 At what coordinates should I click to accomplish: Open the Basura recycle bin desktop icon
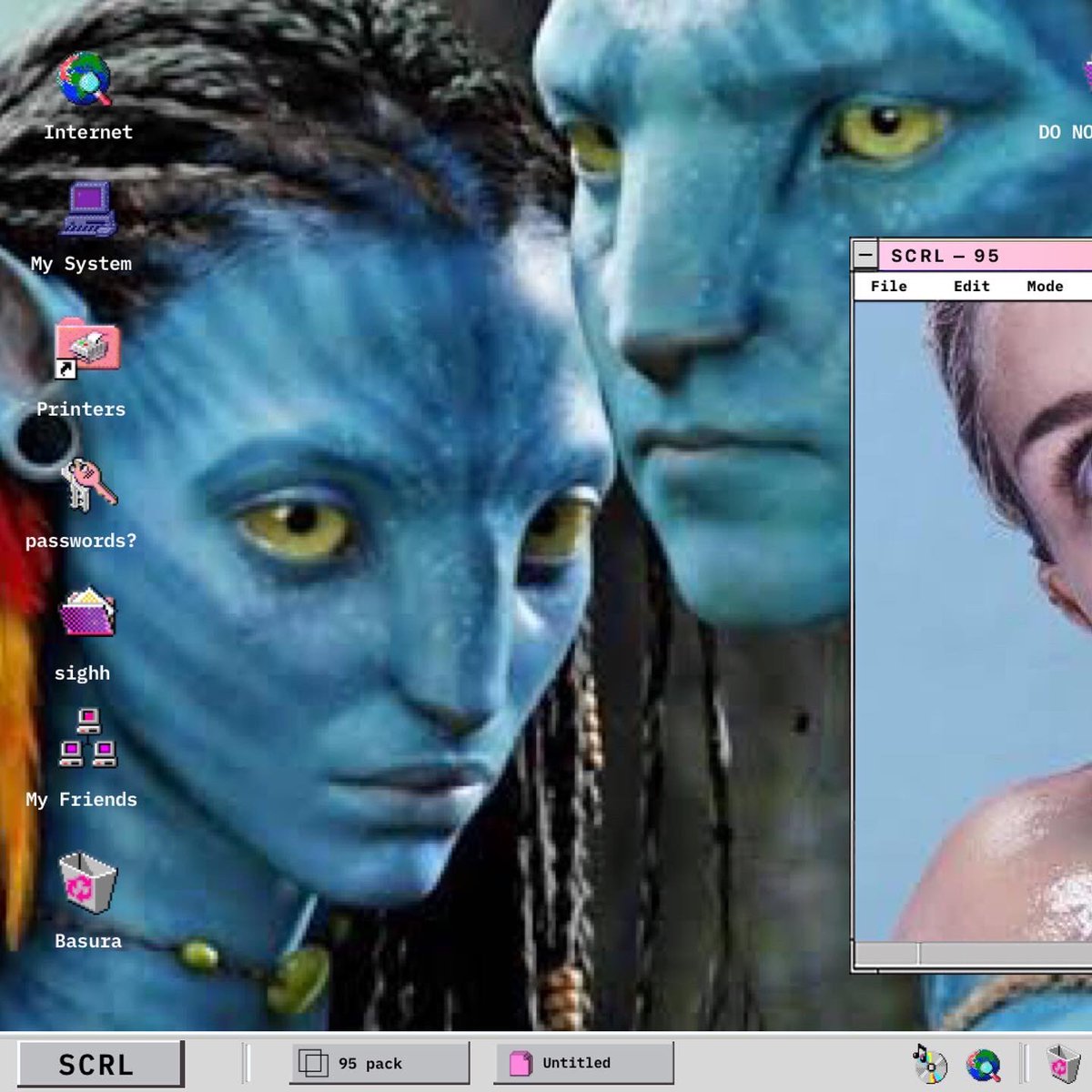(x=87, y=882)
